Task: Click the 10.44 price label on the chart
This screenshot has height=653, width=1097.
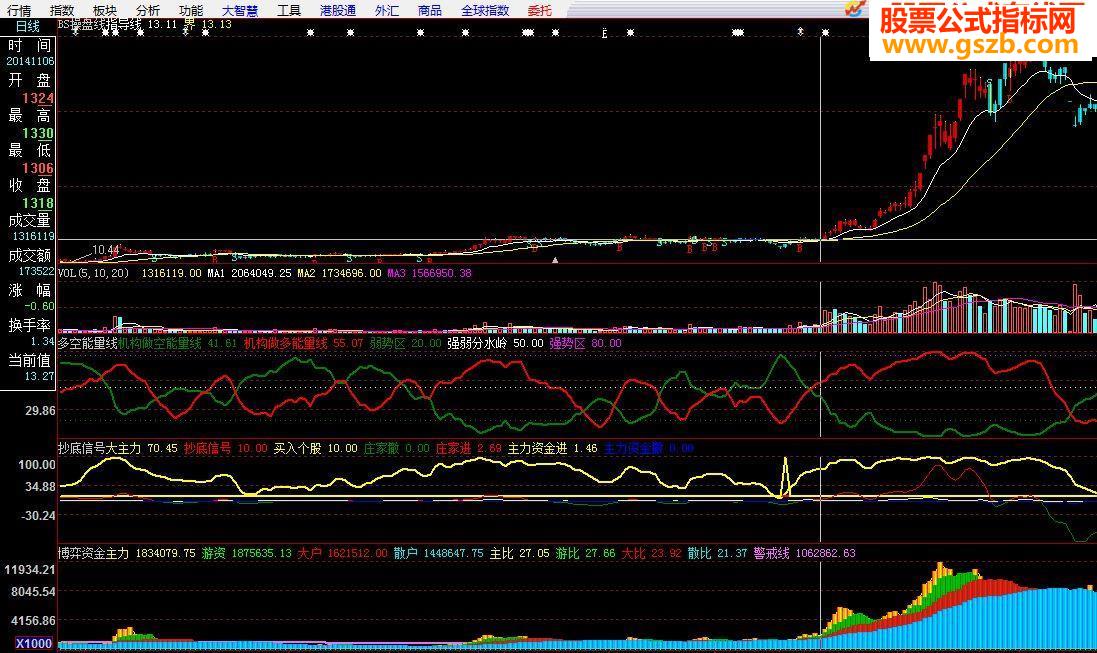Action: 106,249
